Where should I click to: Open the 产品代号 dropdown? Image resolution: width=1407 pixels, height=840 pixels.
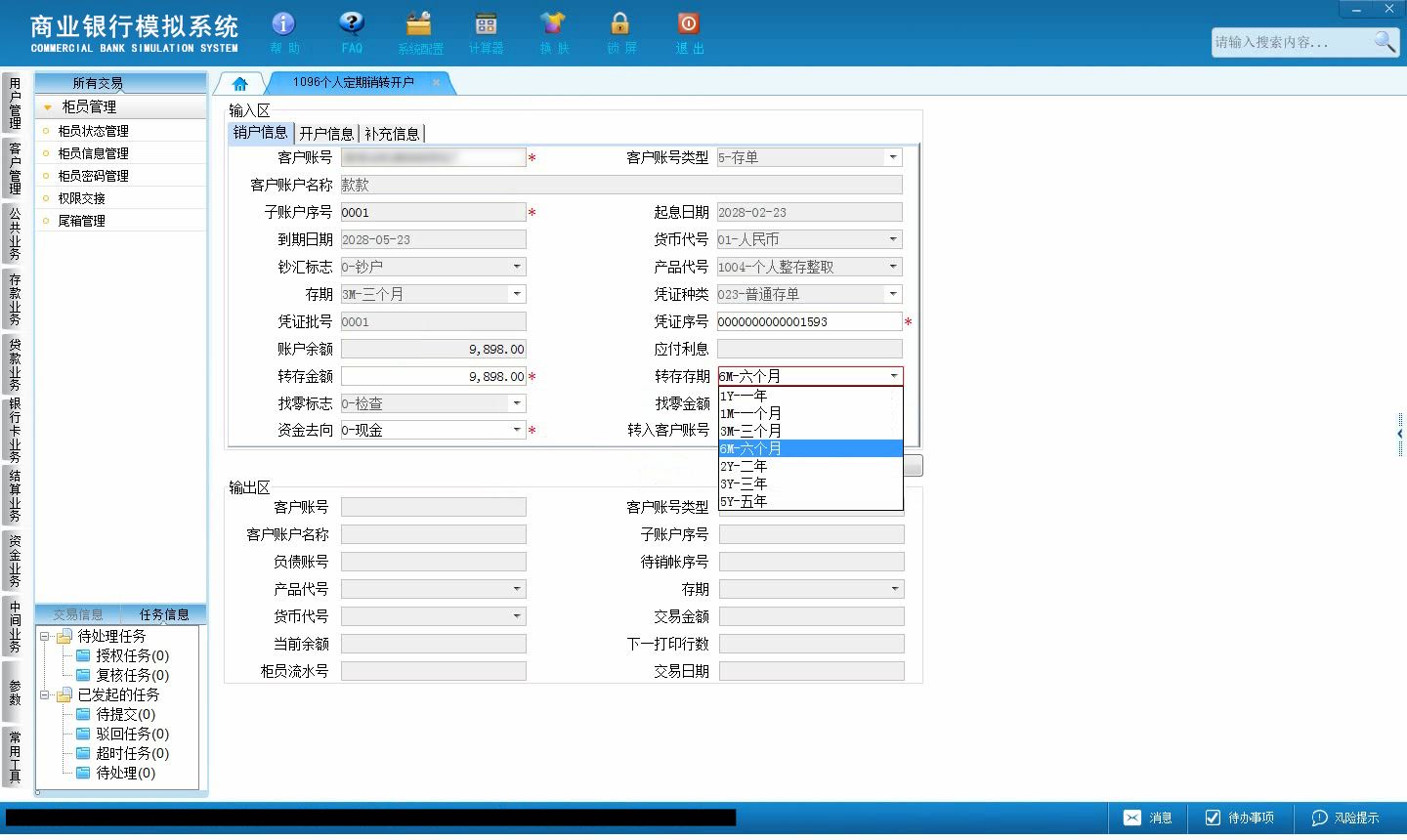click(893, 267)
